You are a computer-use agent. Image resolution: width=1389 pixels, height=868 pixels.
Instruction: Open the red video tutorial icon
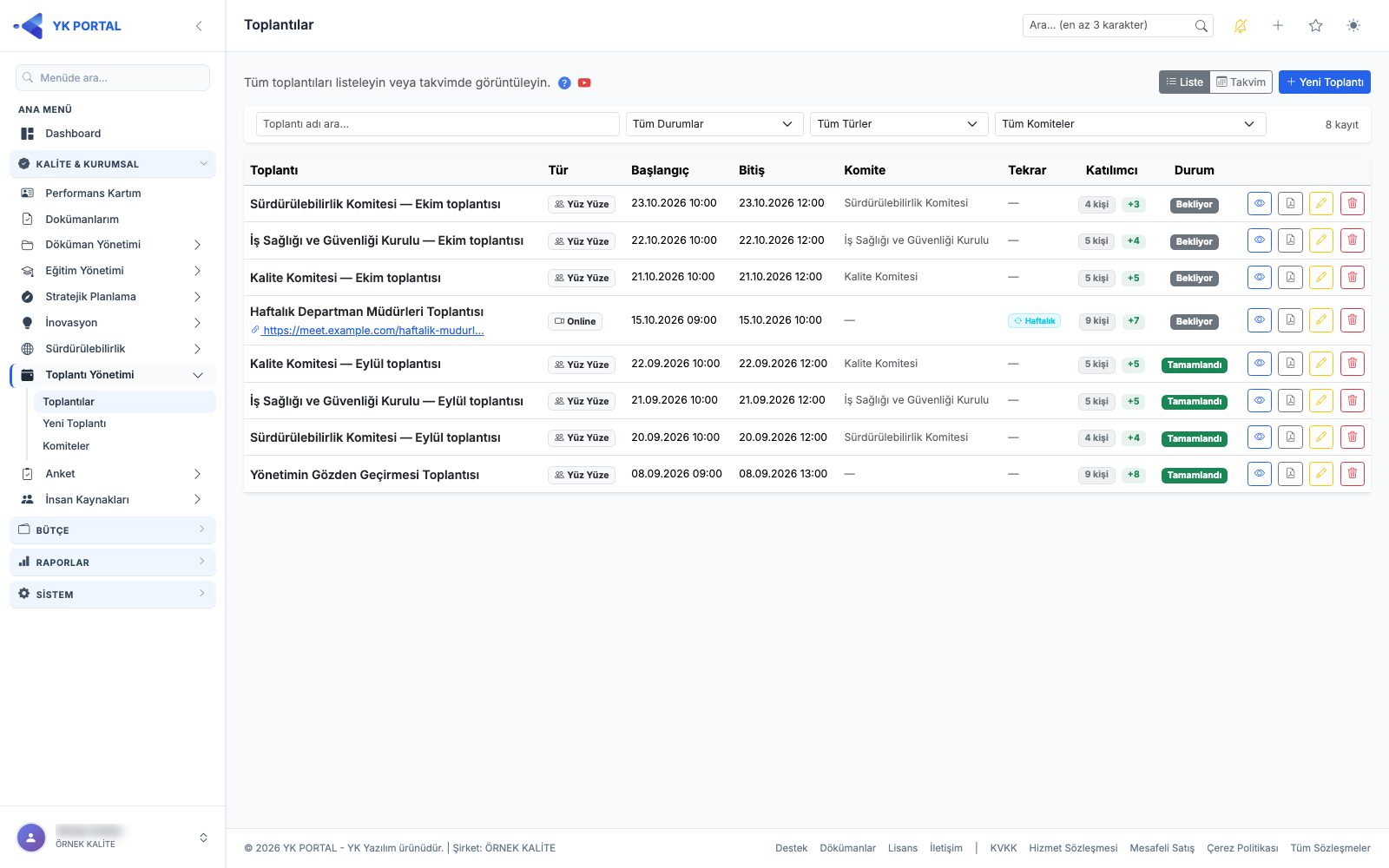[584, 83]
